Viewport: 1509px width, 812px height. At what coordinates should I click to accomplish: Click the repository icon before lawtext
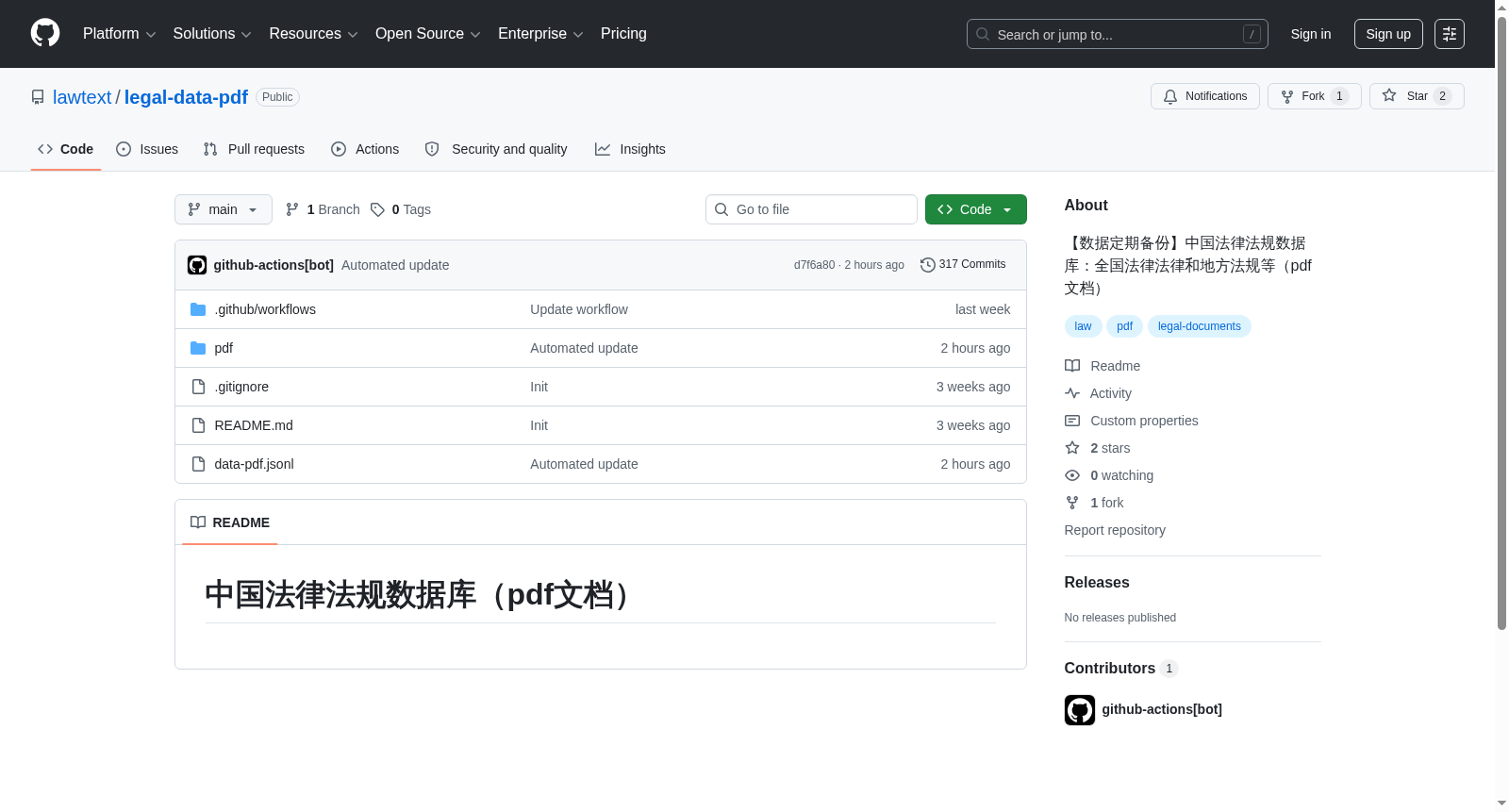point(38,97)
